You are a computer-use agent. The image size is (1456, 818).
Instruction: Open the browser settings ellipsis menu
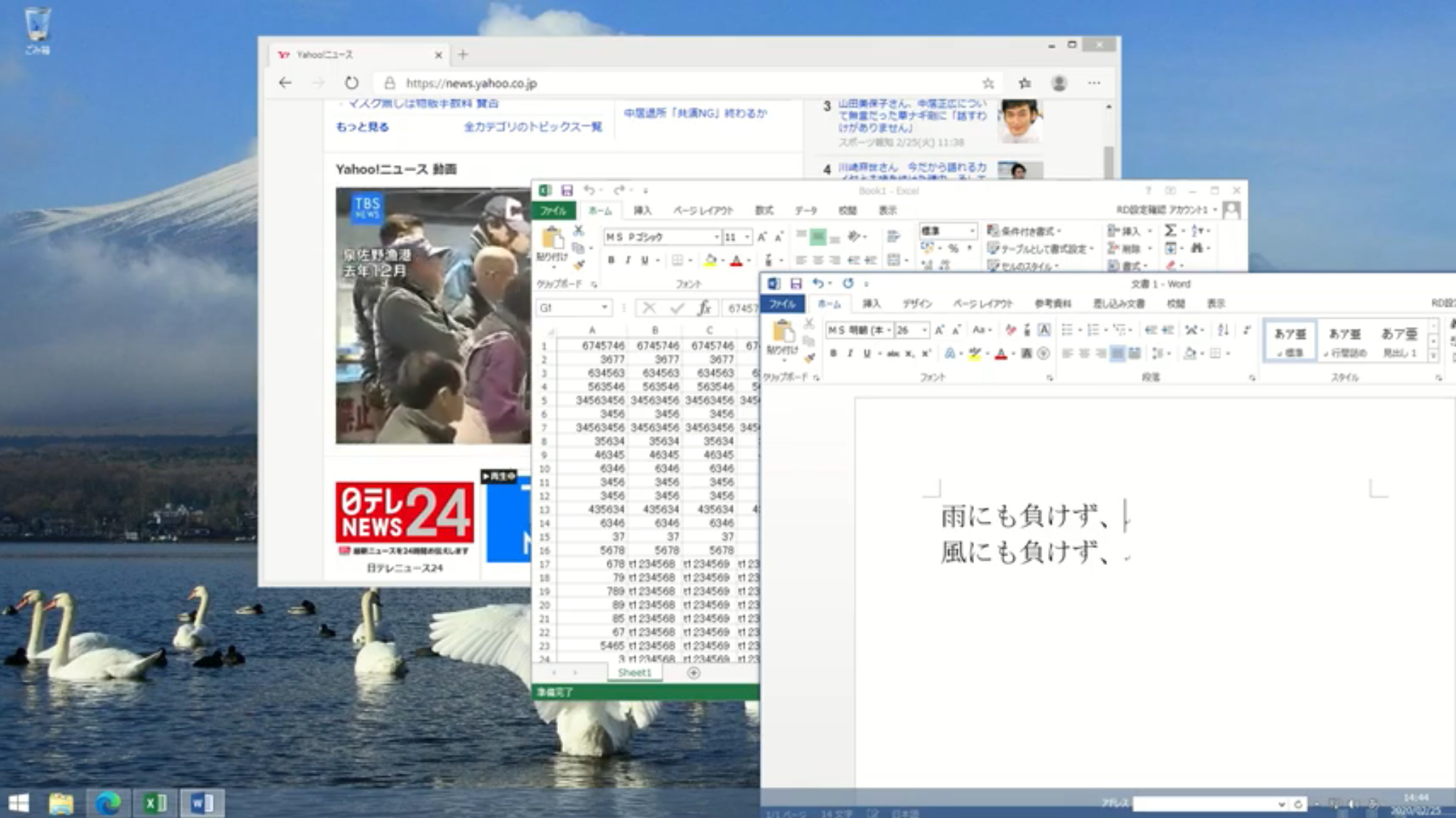[x=1093, y=83]
